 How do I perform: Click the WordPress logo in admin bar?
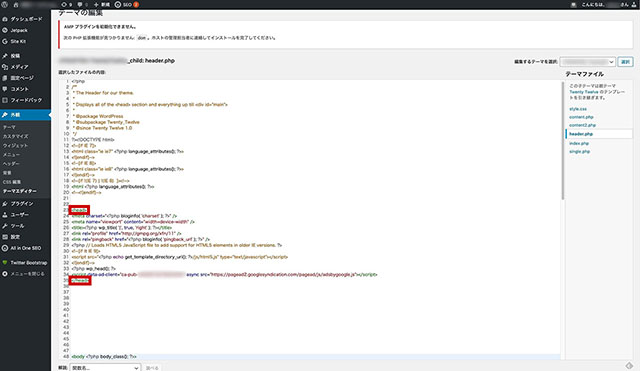[5, 4]
